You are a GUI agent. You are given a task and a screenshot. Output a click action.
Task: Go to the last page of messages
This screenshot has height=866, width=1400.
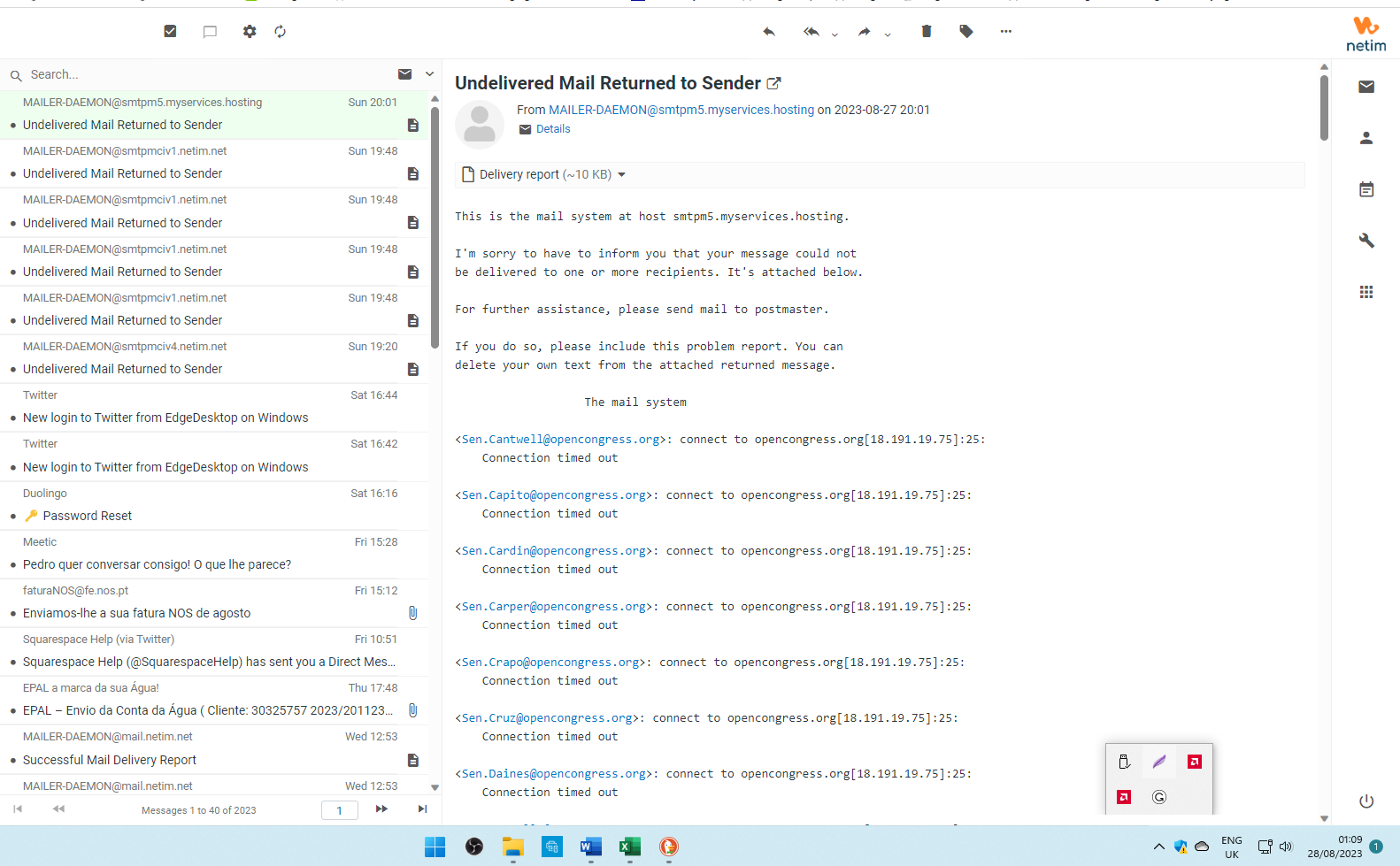422,809
